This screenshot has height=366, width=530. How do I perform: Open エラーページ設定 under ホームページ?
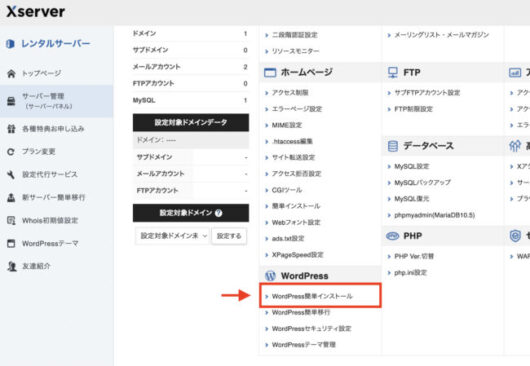click(x=297, y=109)
